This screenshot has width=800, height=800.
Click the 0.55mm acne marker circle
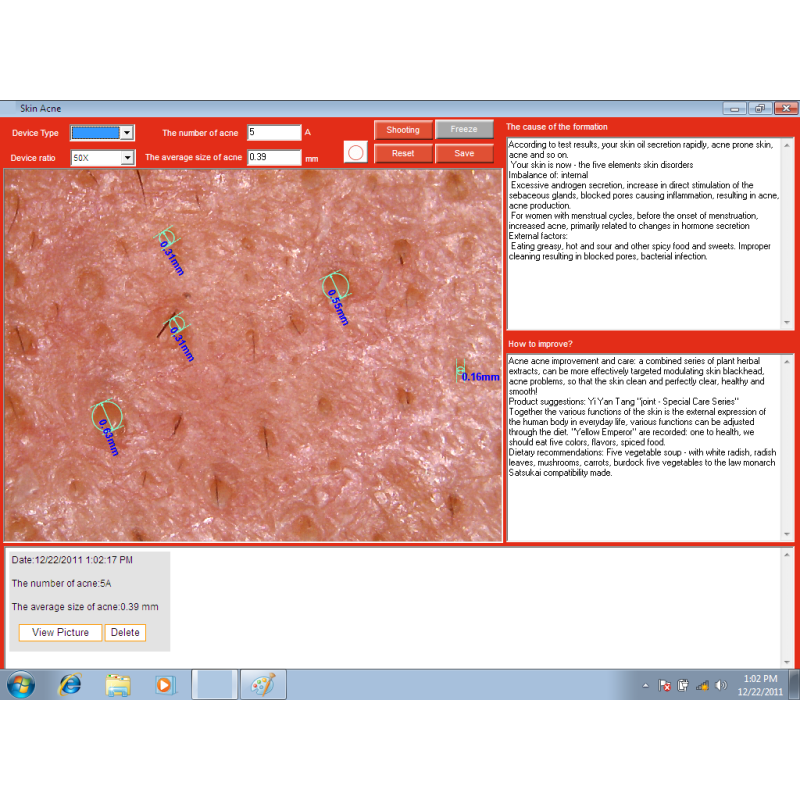pyautogui.click(x=336, y=287)
